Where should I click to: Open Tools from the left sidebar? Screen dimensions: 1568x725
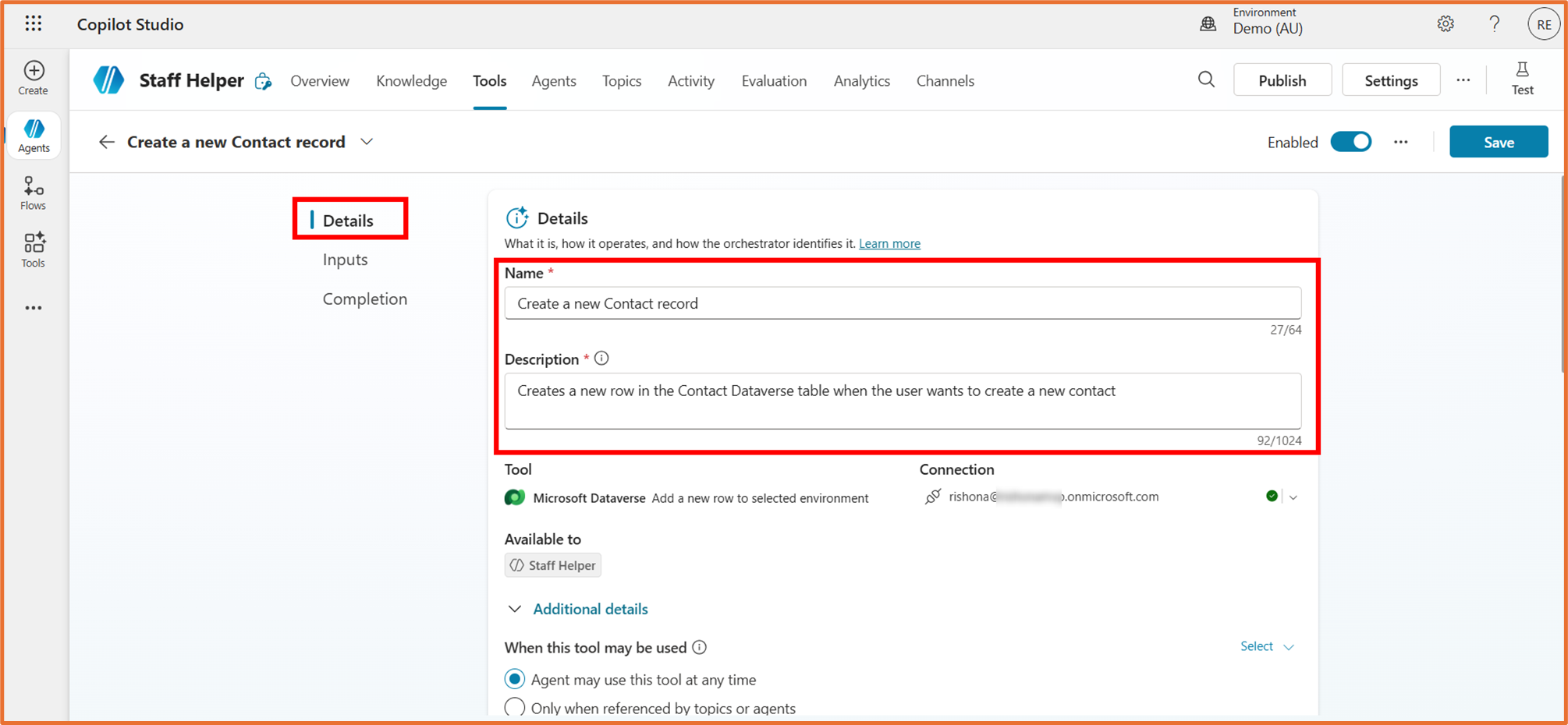[x=33, y=249]
